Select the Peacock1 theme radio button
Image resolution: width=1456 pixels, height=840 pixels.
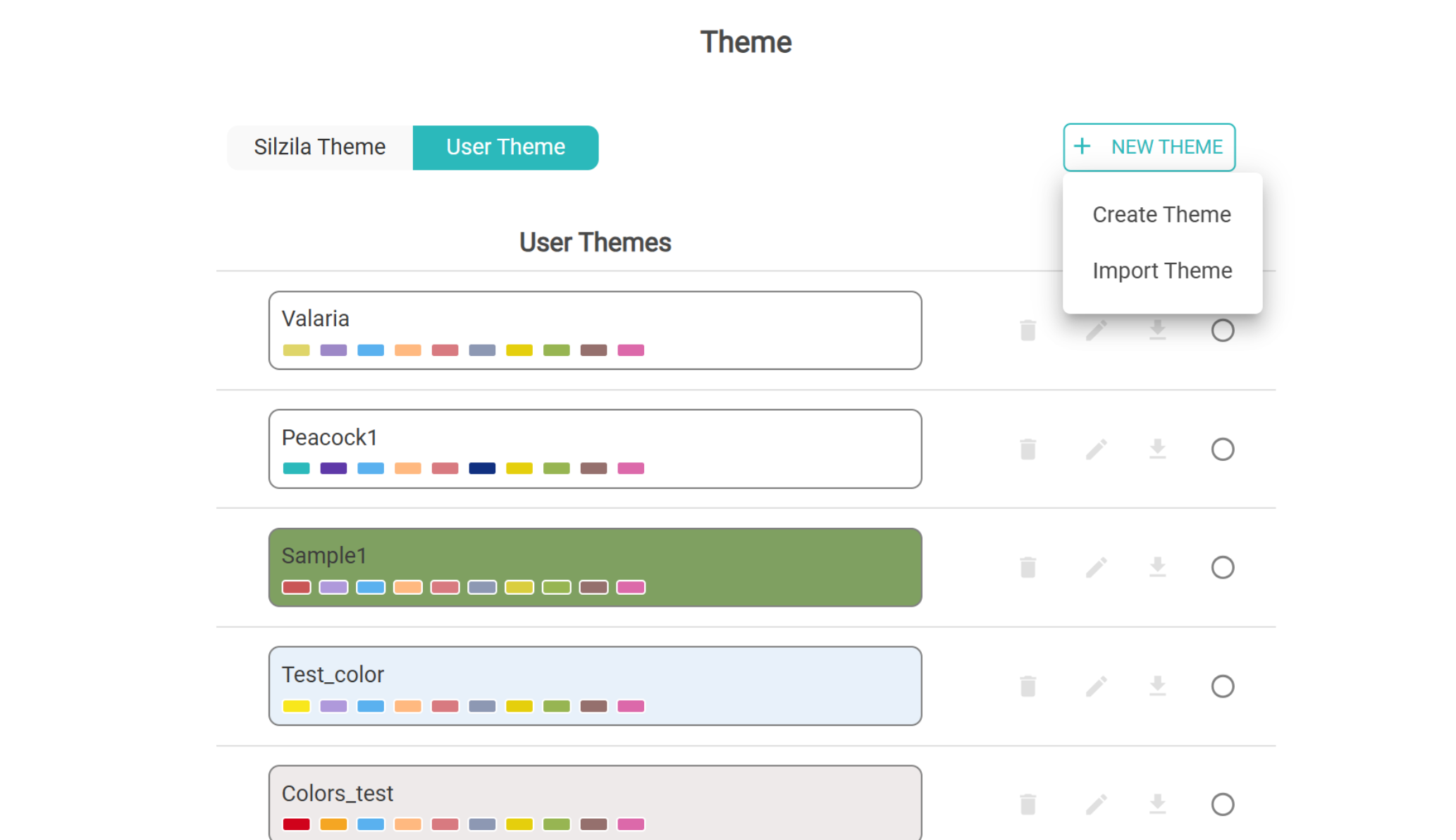[x=1222, y=449]
